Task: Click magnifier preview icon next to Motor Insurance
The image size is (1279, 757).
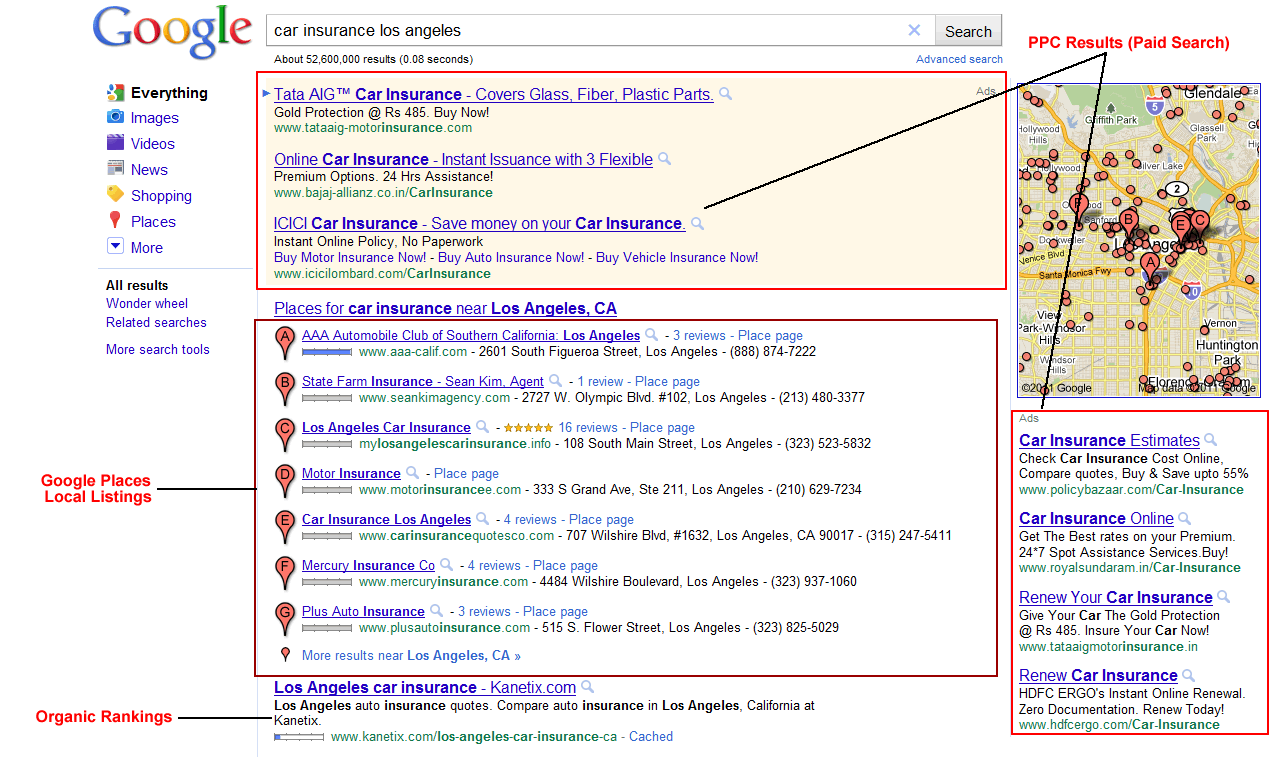Action: click(x=411, y=473)
